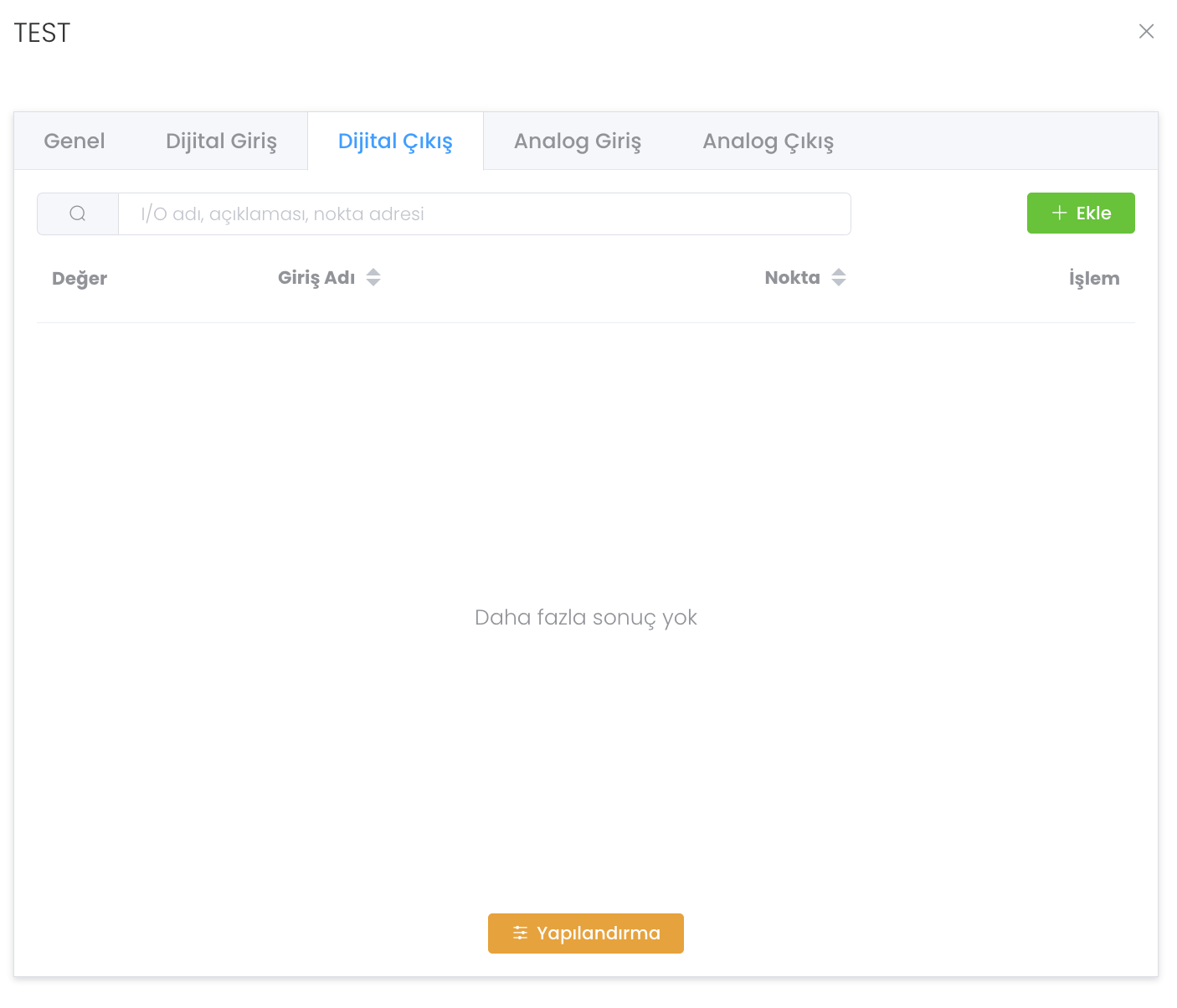Select the Dijital Çıkış tab

(x=395, y=141)
